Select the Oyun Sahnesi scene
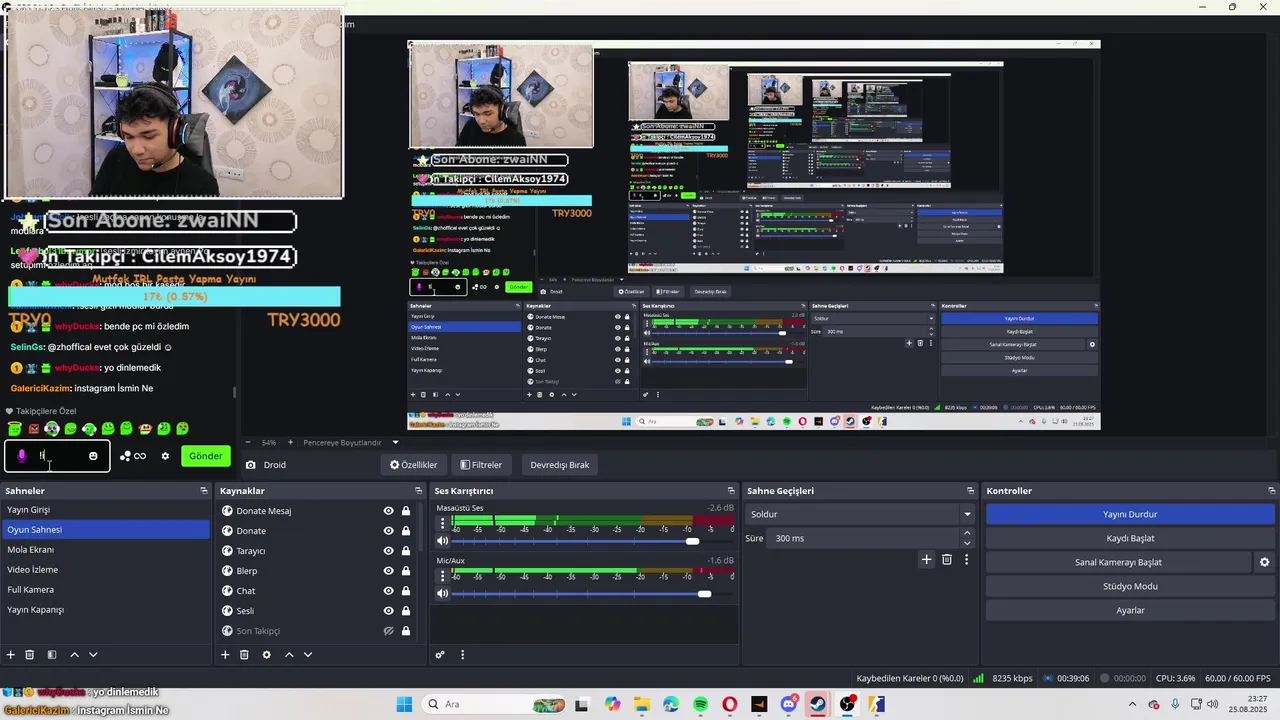 106,530
